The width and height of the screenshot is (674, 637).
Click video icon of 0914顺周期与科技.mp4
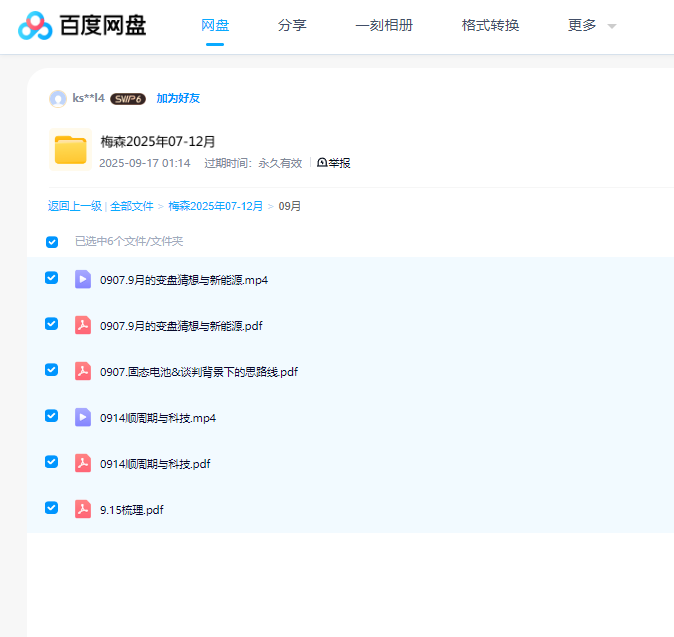(x=83, y=417)
